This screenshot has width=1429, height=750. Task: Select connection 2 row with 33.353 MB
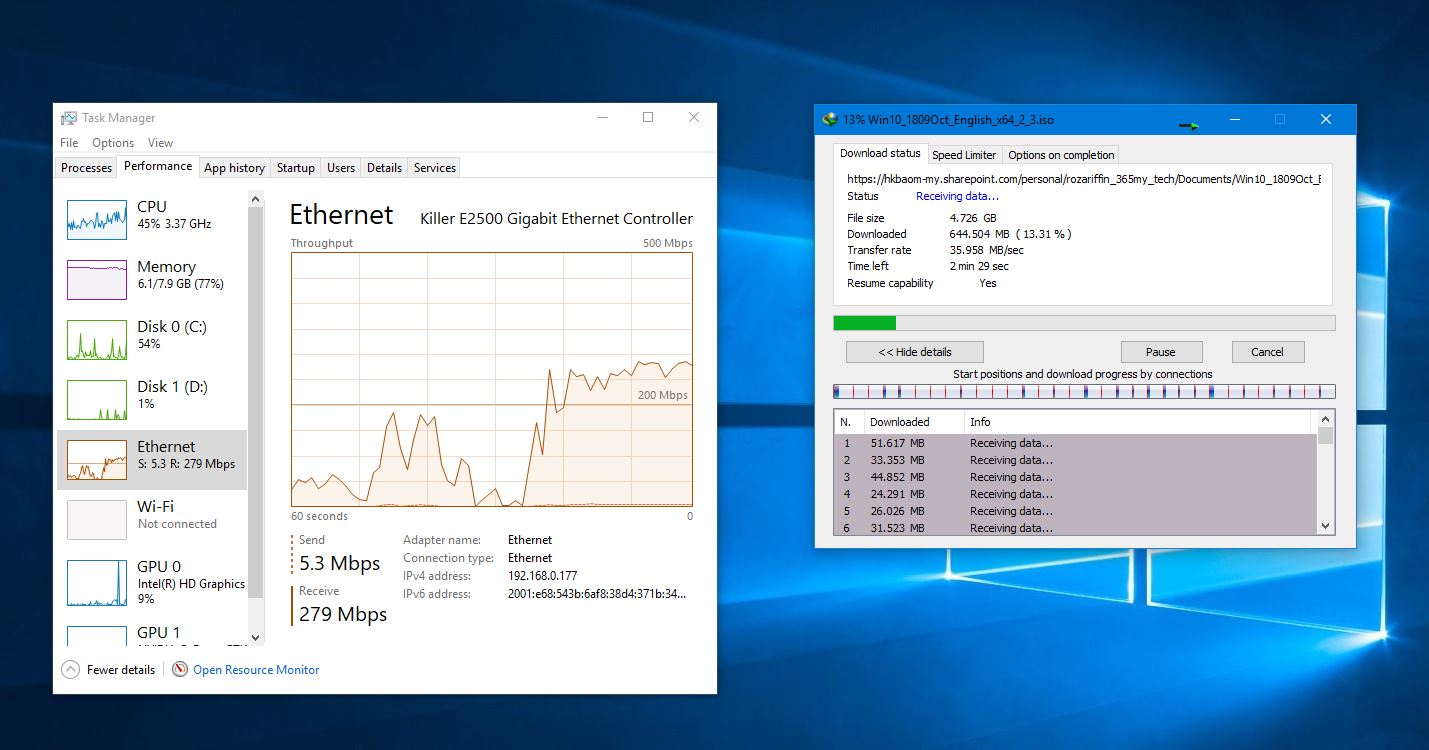click(x=1076, y=460)
